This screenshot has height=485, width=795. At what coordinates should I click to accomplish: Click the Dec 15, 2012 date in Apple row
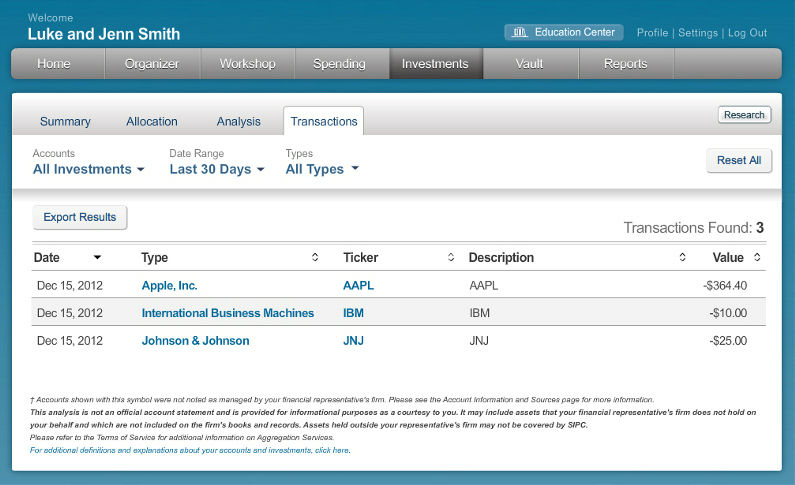point(70,285)
